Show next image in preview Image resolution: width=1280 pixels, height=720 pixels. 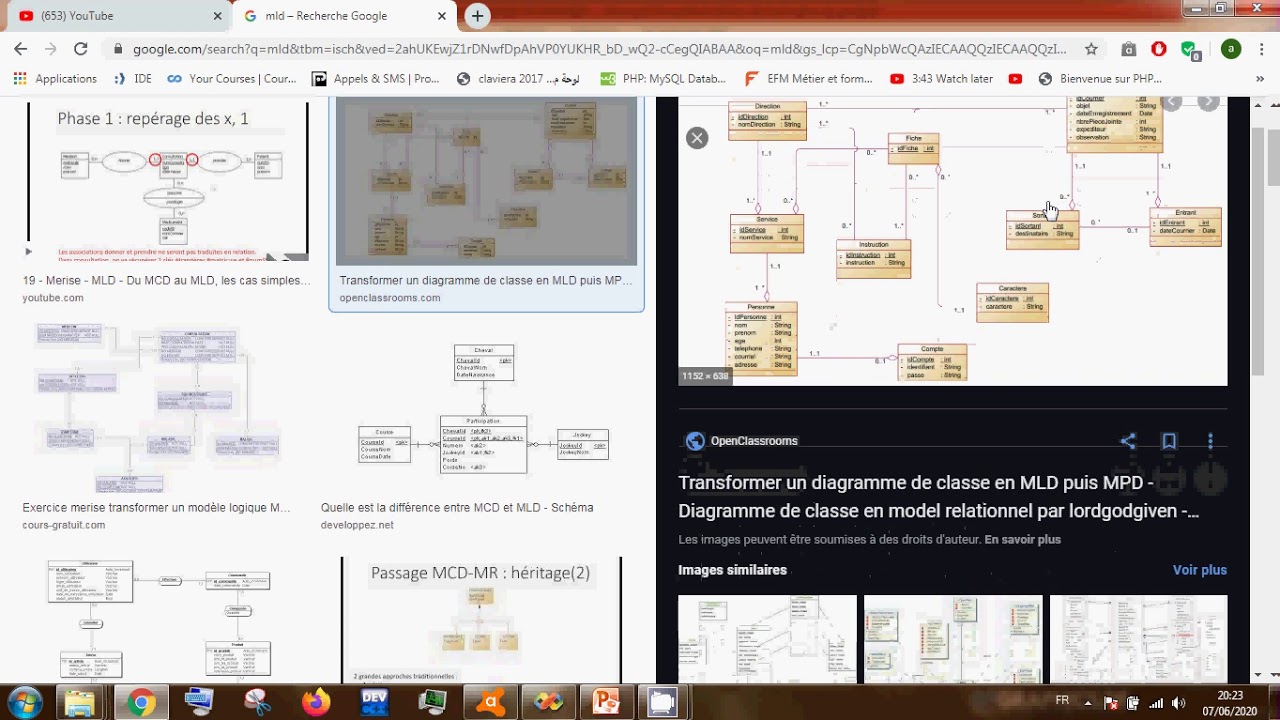click(x=1208, y=102)
